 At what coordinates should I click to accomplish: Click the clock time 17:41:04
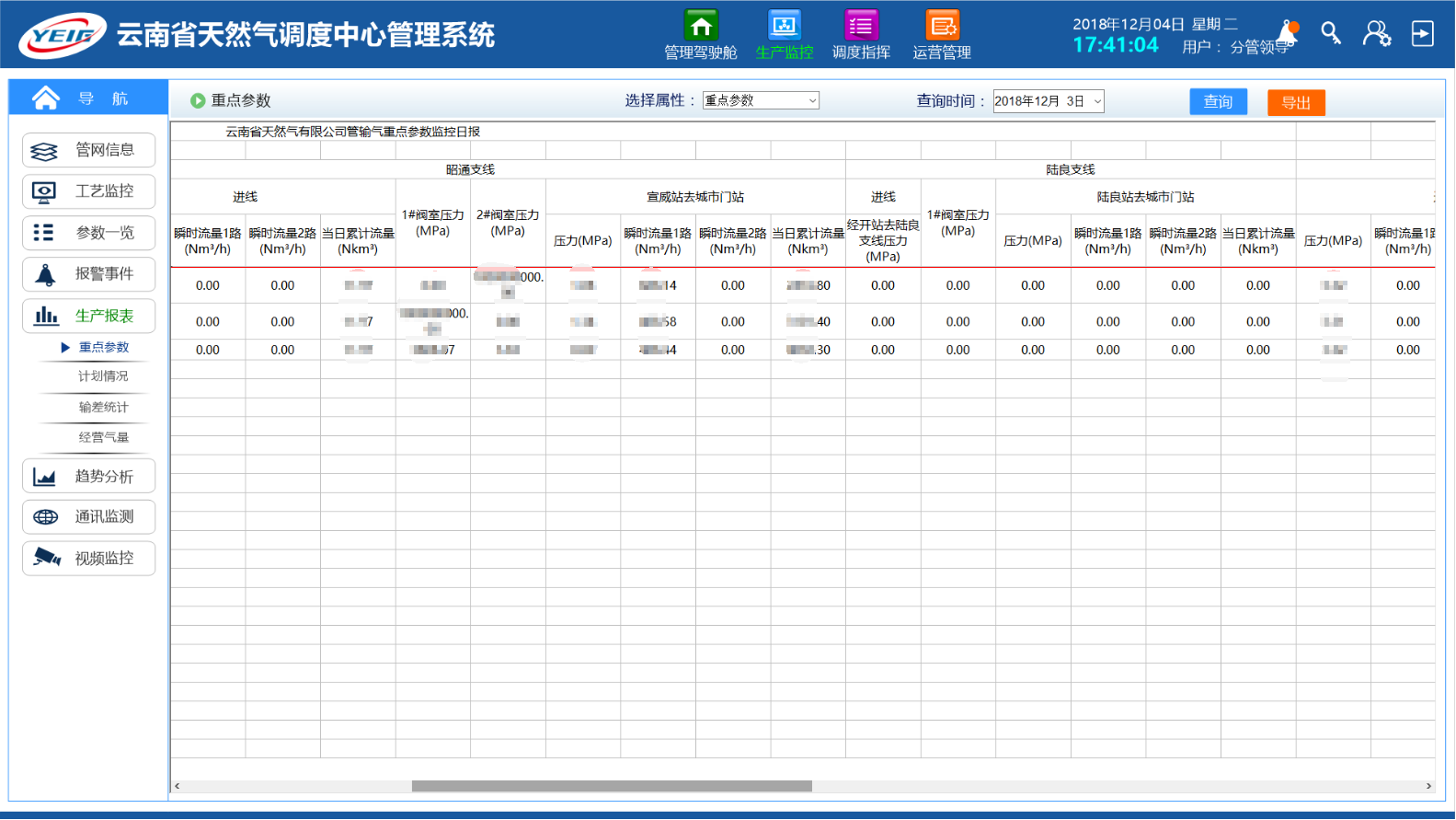click(x=1116, y=45)
